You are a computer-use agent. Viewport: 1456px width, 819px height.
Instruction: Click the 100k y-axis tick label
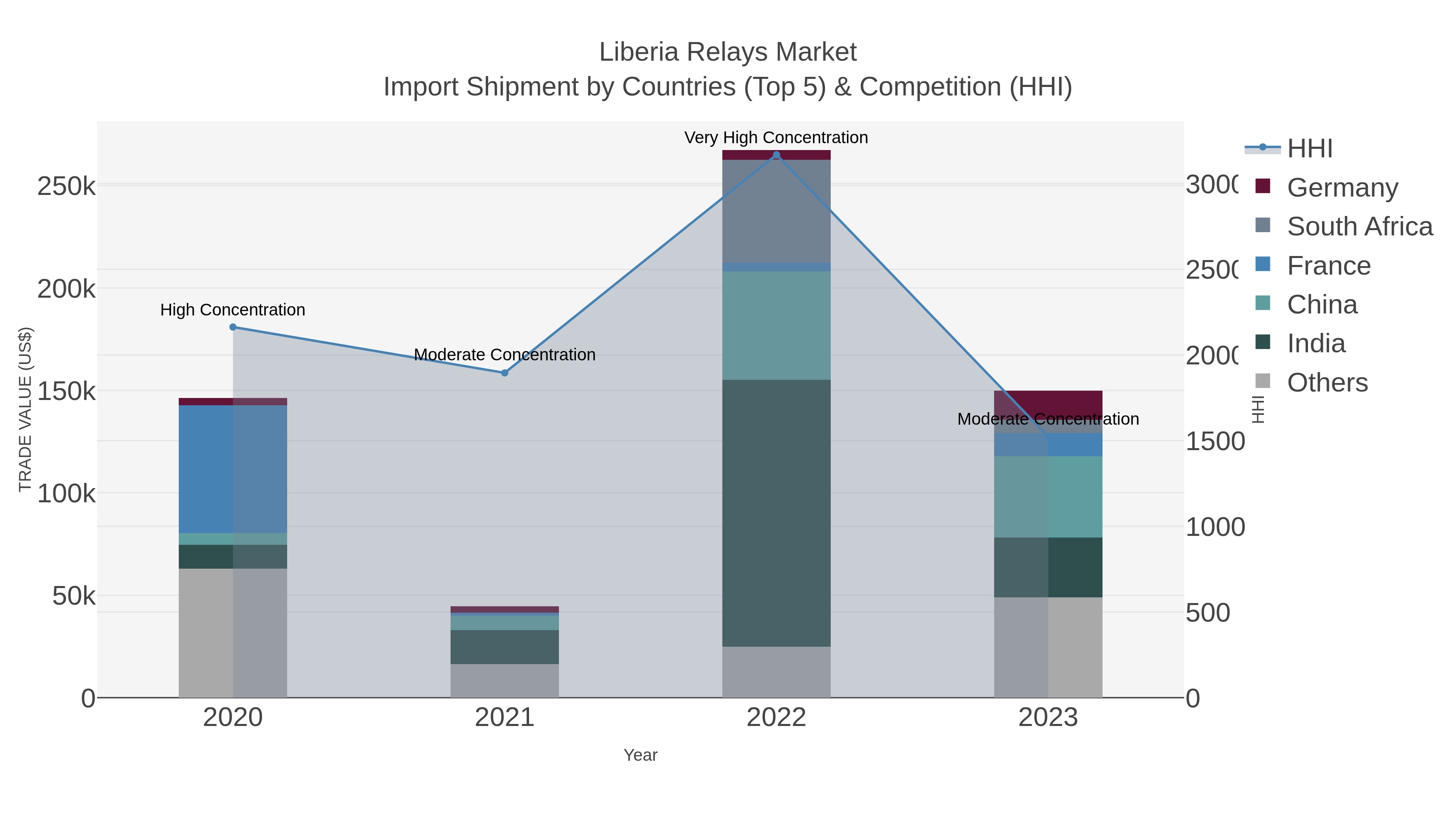tap(67, 493)
